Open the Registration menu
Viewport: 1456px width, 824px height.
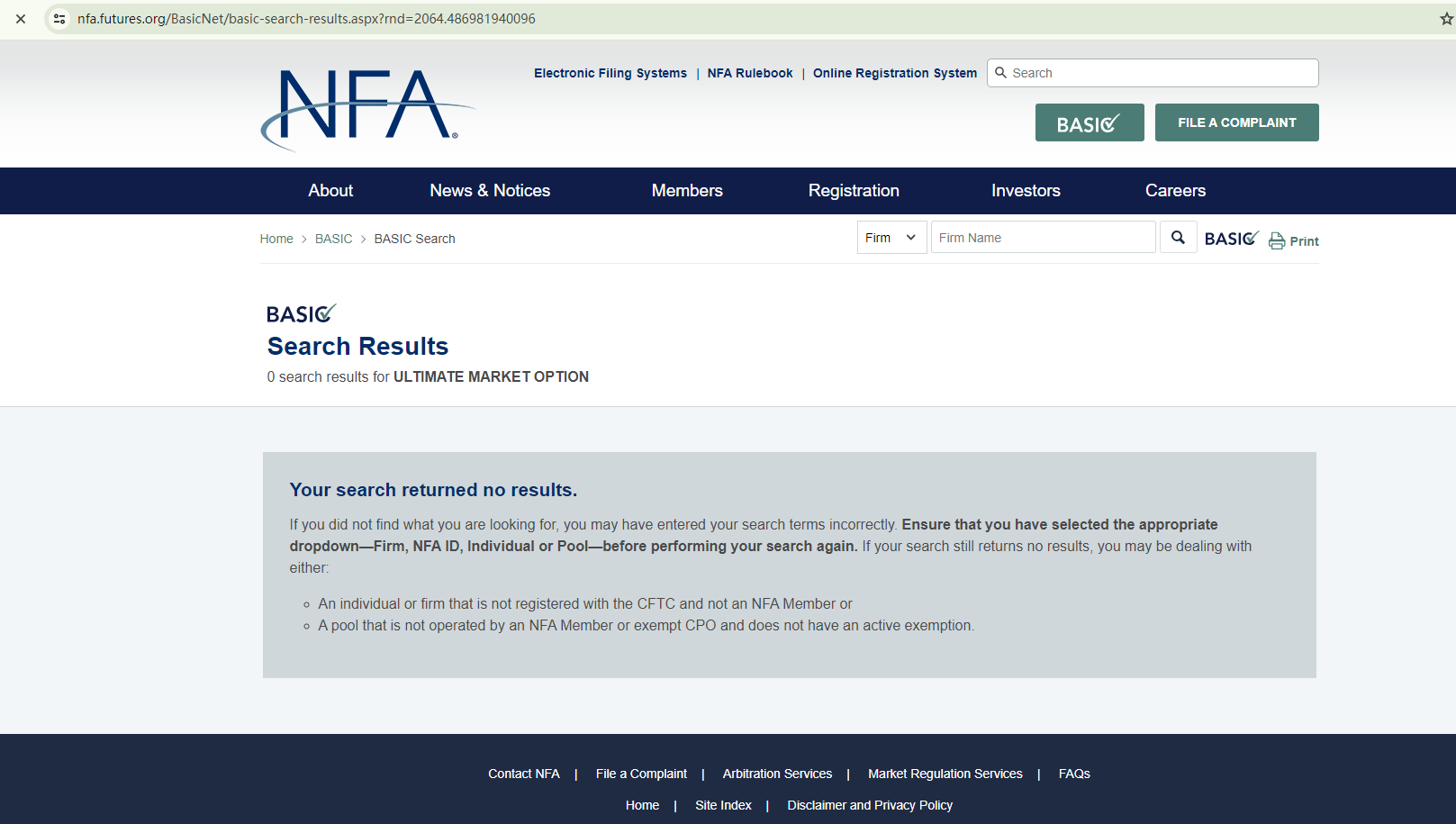[854, 191]
